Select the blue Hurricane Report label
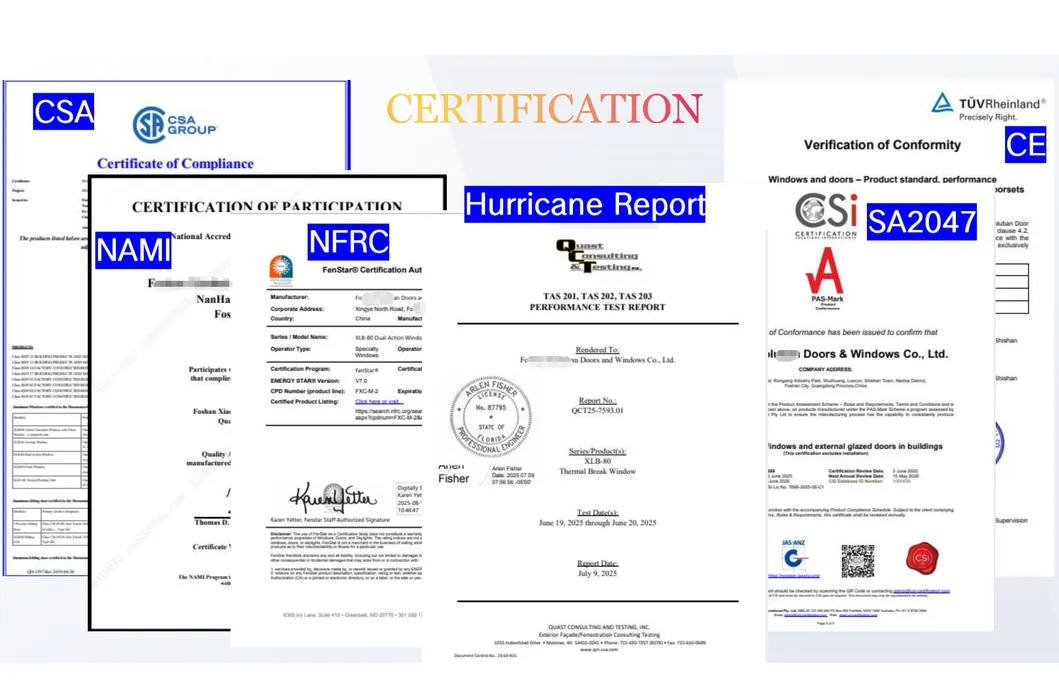This screenshot has height=695, width=1059. tap(585, 205)
